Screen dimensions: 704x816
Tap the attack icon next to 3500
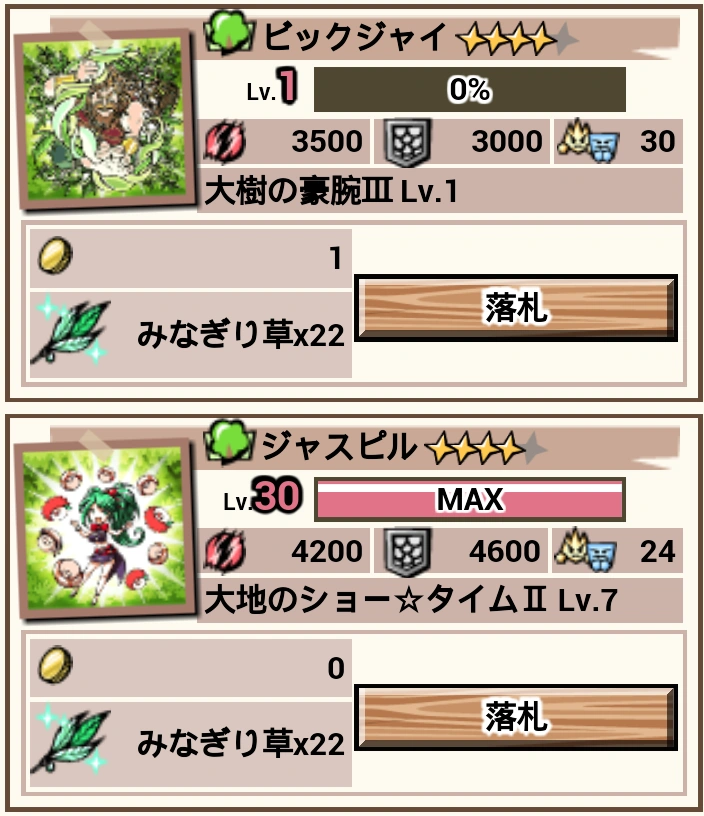coord(225,141)
